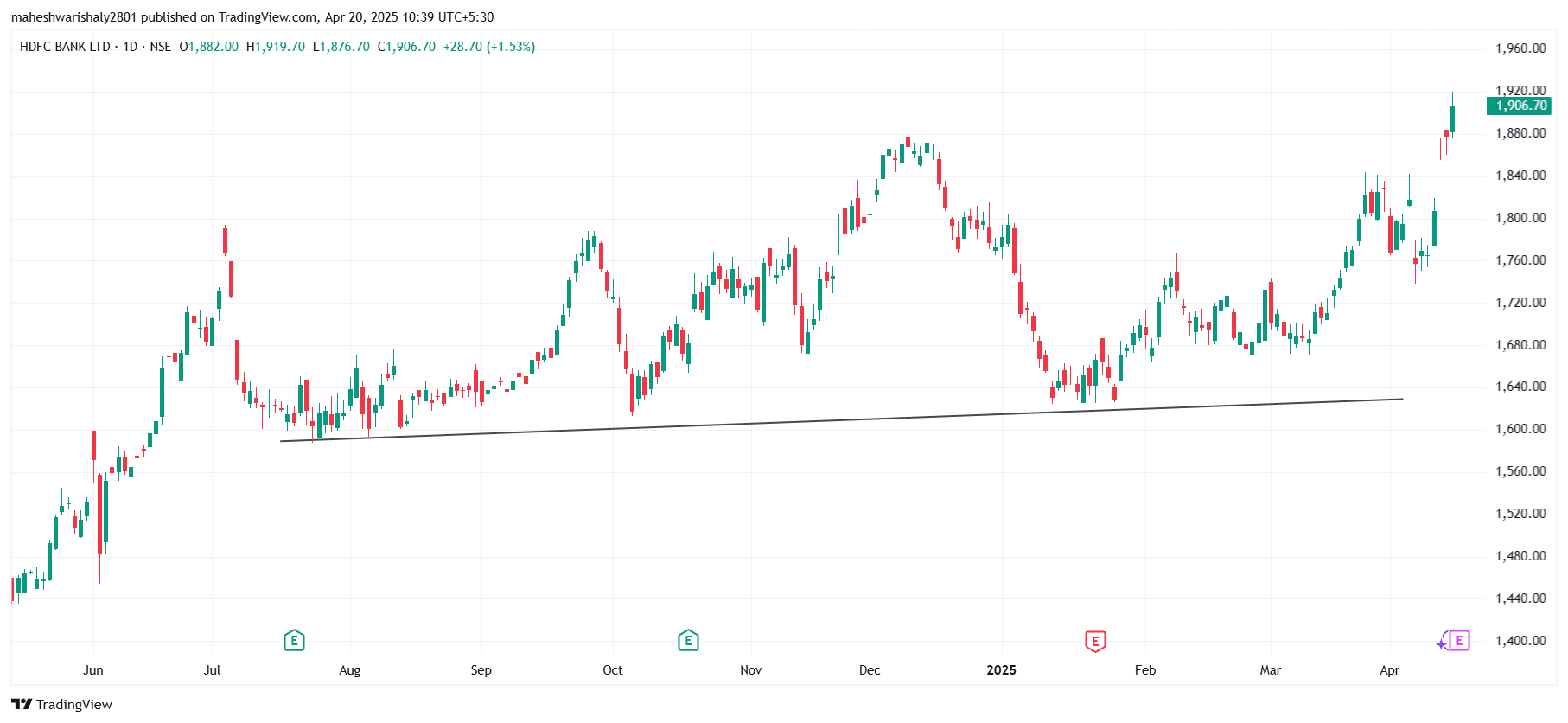Click the Jul label on time axis
This screenshot has height=723, width=1568.
(212, 670)
